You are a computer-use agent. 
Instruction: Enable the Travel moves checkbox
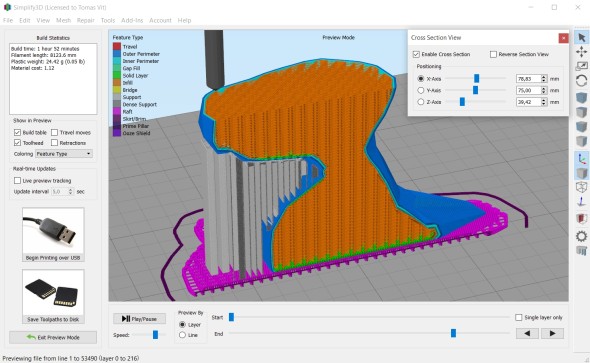pos(54,132)
